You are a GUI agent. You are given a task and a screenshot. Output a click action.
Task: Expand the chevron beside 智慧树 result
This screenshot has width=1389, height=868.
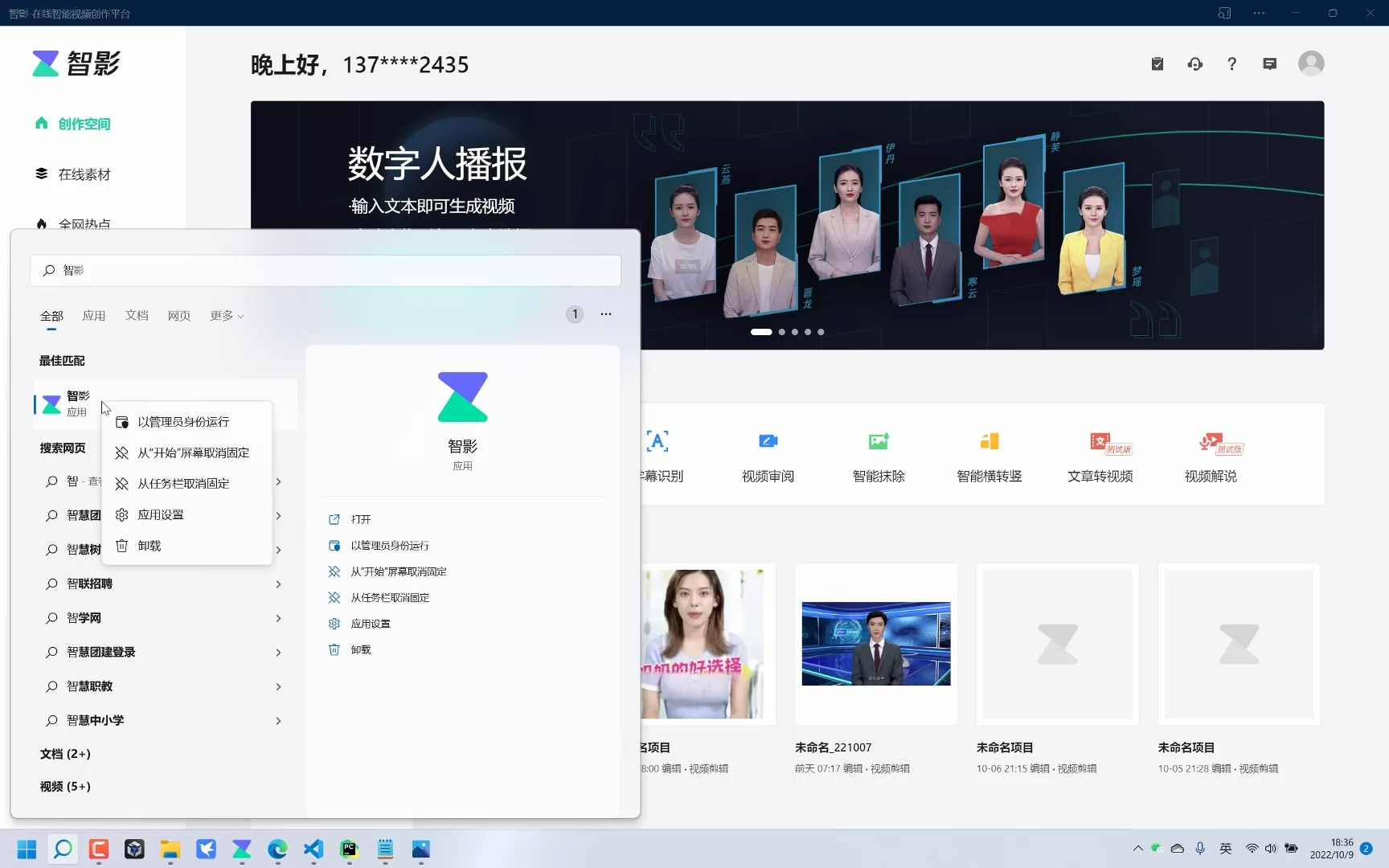(x=278, y=550)
